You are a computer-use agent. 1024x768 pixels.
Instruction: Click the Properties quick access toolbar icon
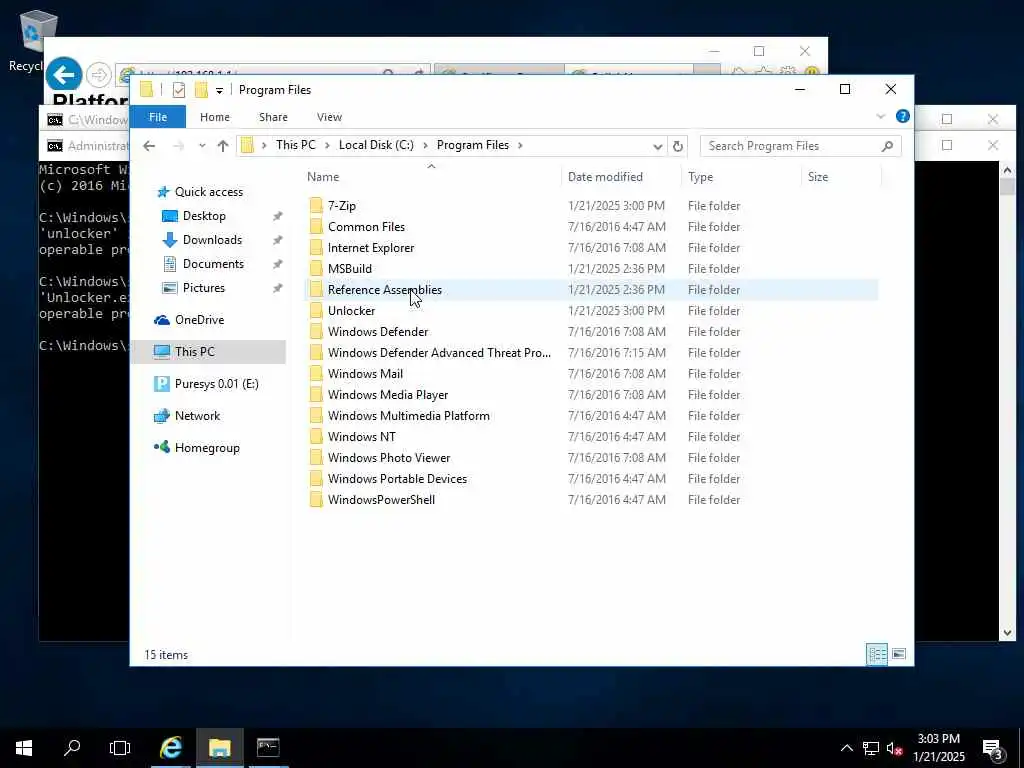[178, 90]
